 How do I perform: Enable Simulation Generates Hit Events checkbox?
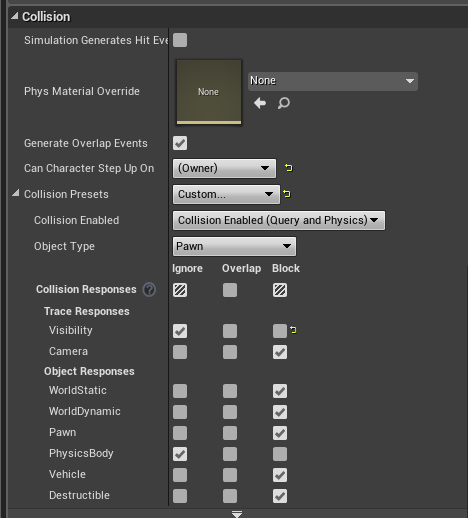[x=180, y=40]
